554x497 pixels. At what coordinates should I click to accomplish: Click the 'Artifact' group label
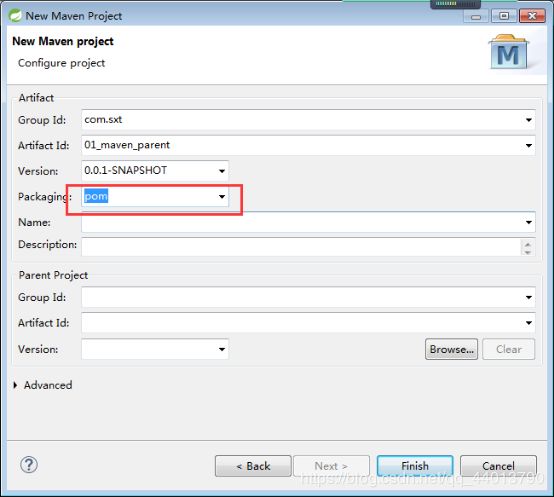tap(36, 98)
